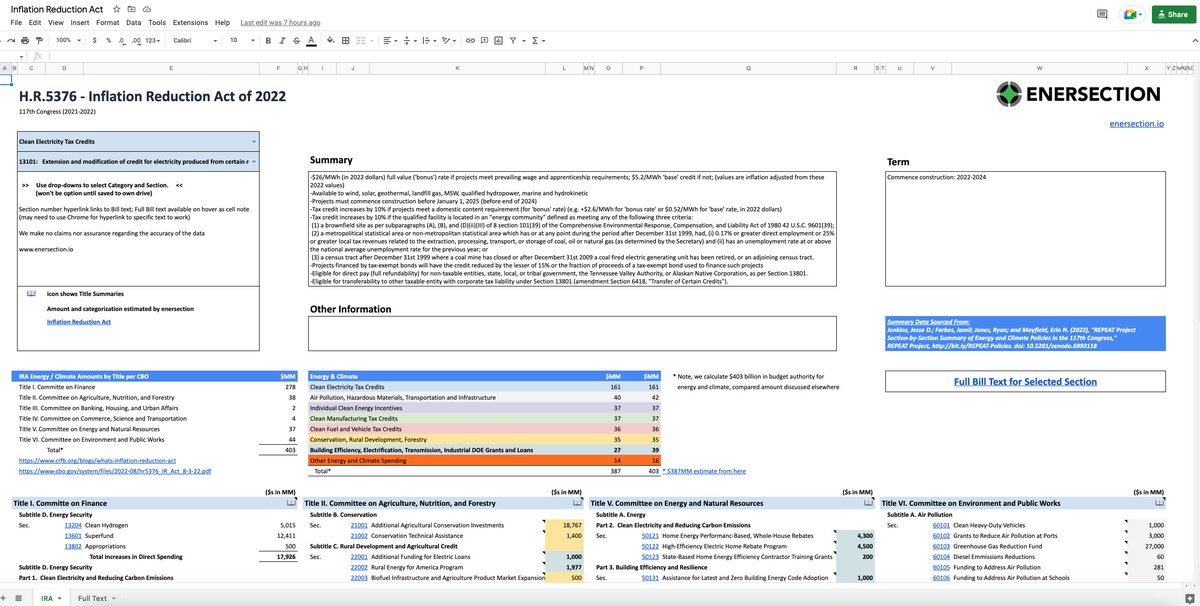The height and width of the screenshot is (606, 1200).
Task: Open the Inflation Reduction Act hyperlink
Action: (x=79, y=323)
